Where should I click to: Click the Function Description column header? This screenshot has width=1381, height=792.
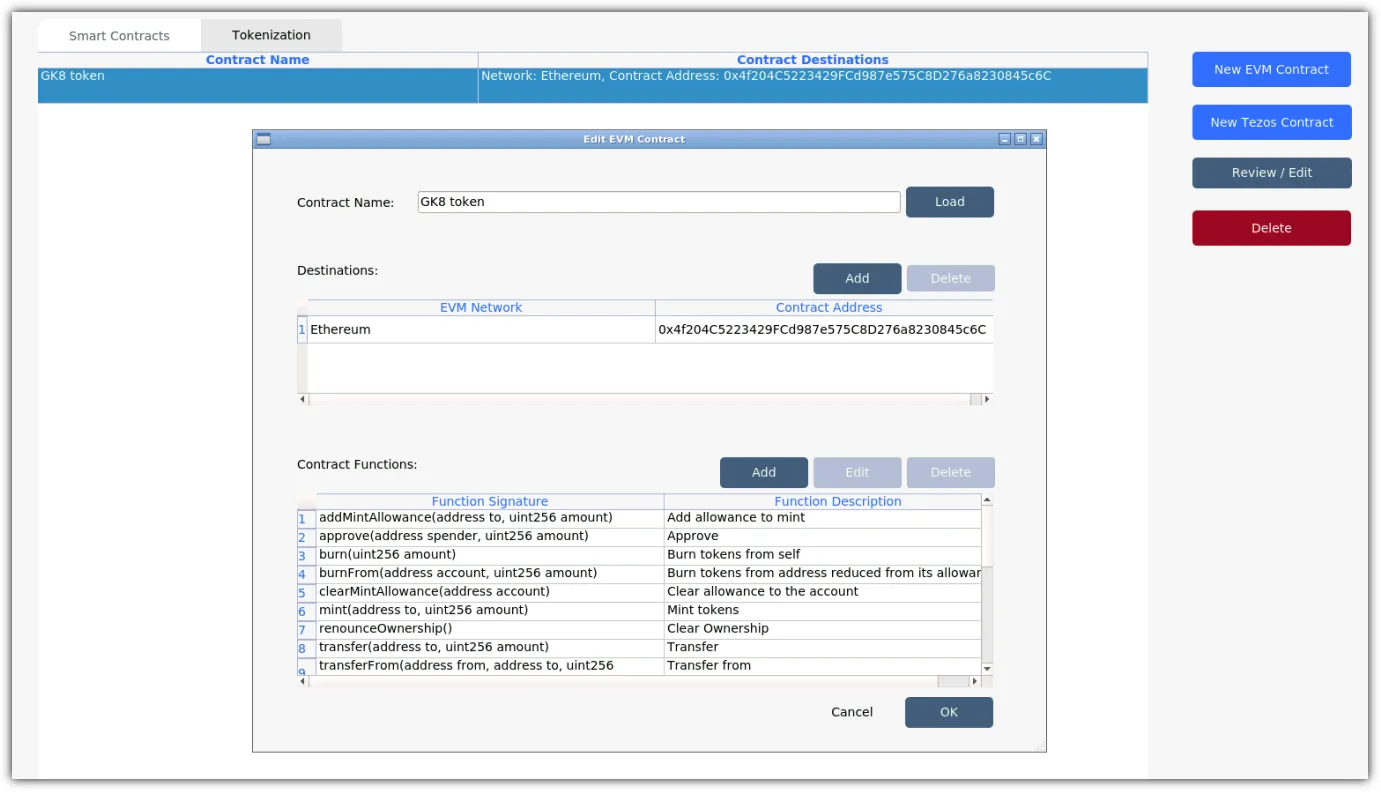[822, 501]
